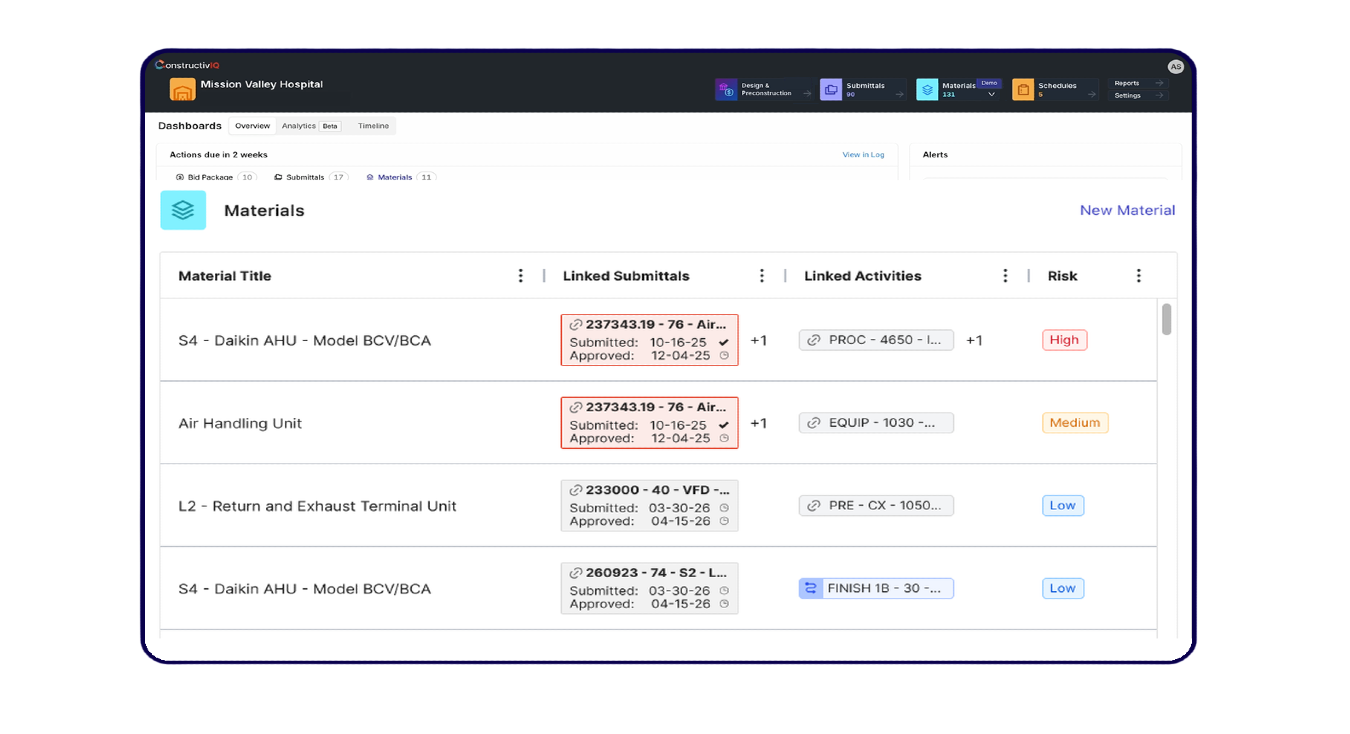Click the Alerts panel heading

(935, 155)
